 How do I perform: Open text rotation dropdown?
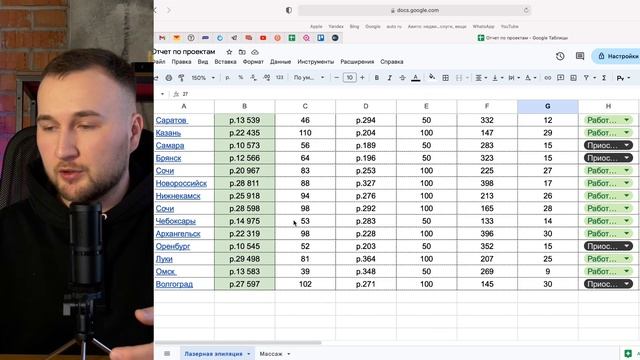[x=530, y=78]
